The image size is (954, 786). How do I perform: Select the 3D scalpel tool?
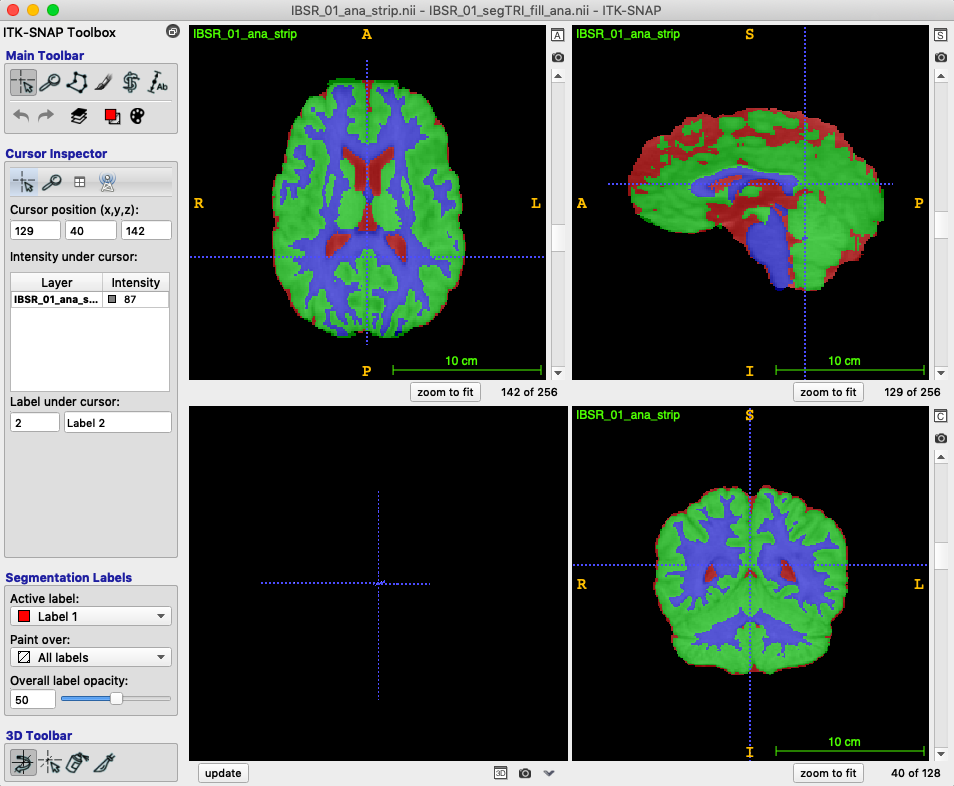[103, 763]
